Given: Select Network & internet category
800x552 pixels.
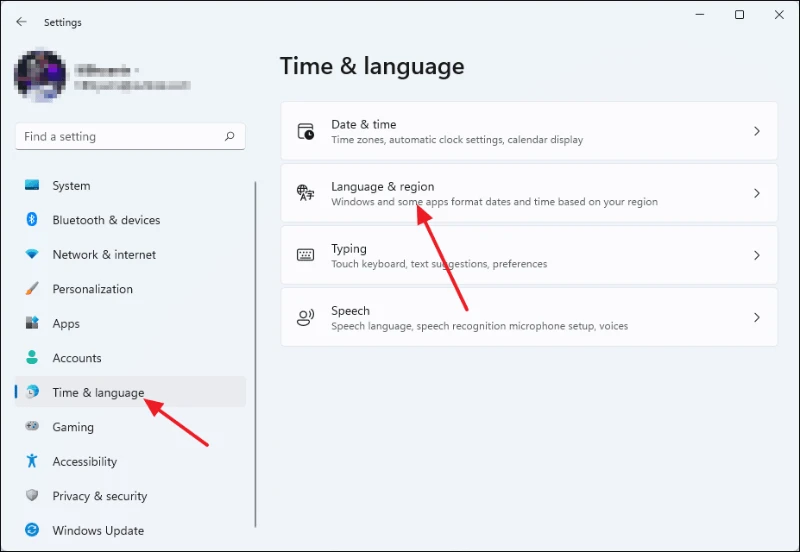Looking at the screenshot, I should (x=104, y=255).
